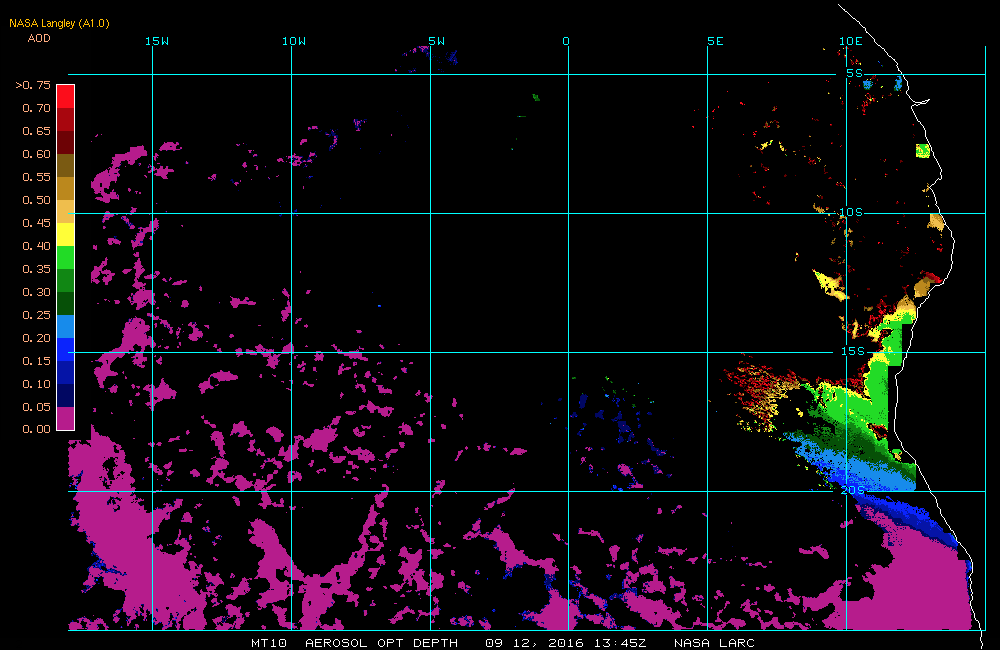Click the bright green 0.35 legend swatch
Viewport: 1000px width, 650px height.
(65, 257)
